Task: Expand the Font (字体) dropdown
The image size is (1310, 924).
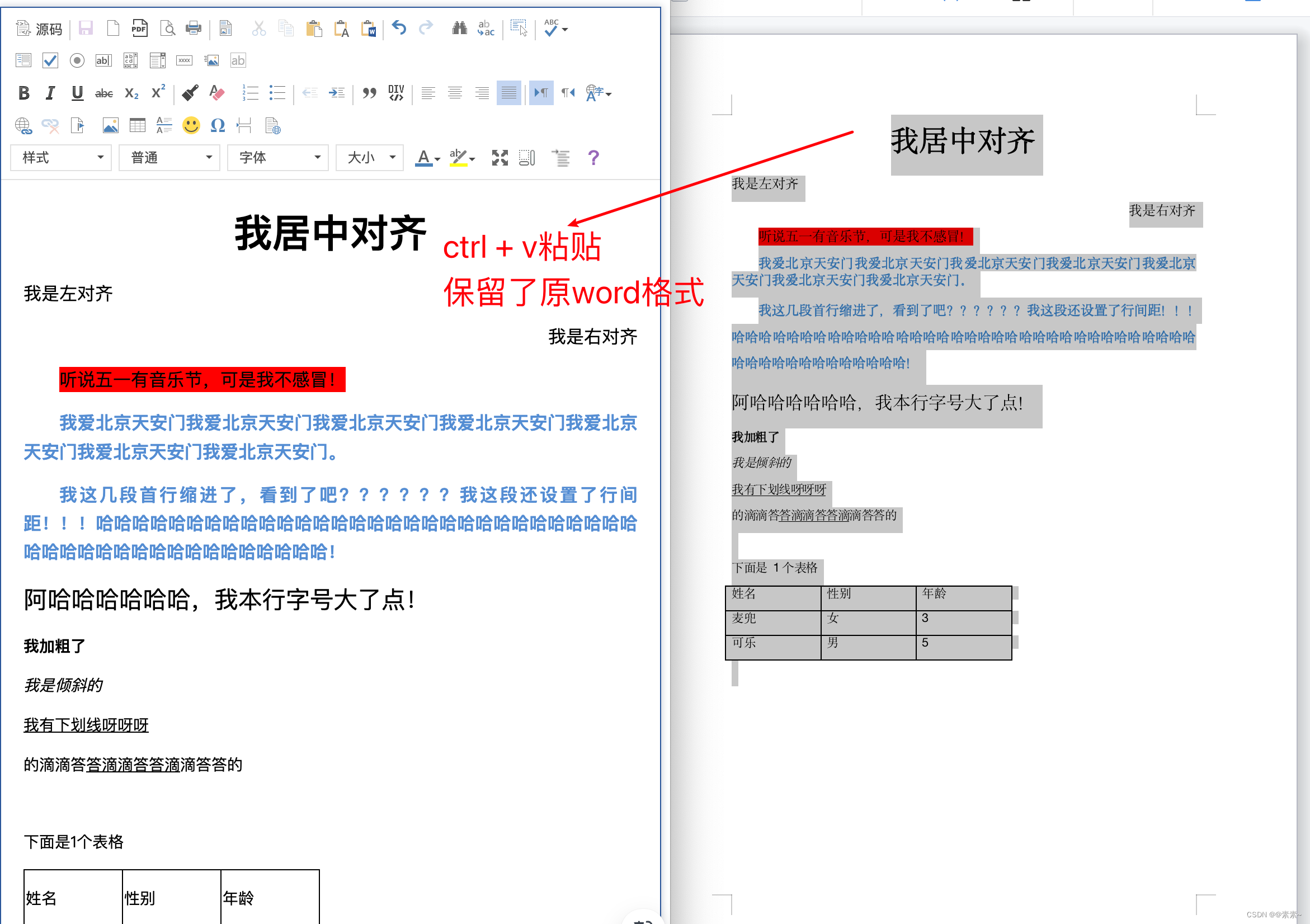Action: click(278, 158)
